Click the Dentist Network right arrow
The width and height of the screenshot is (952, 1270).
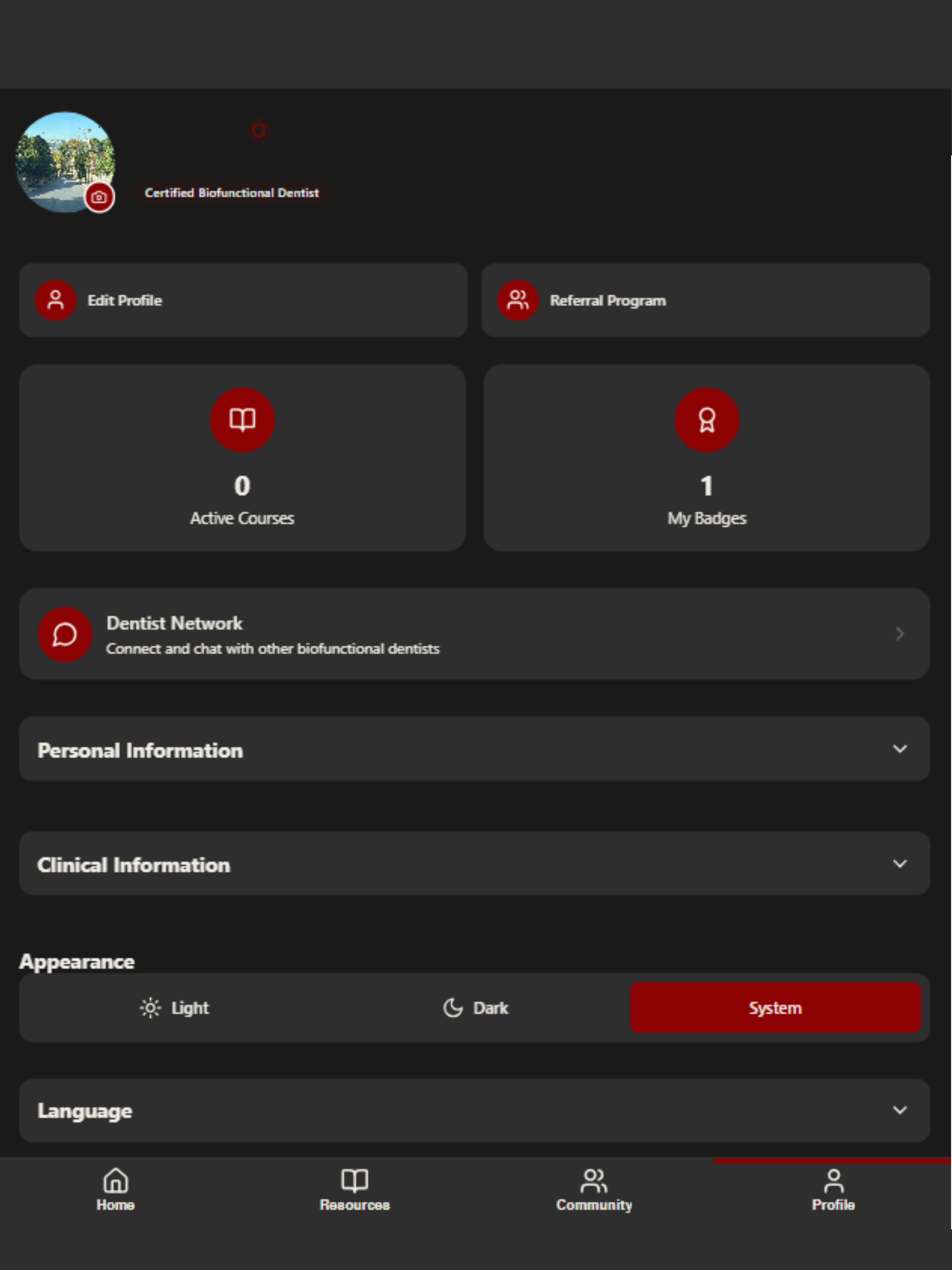(x=900, y=635)
